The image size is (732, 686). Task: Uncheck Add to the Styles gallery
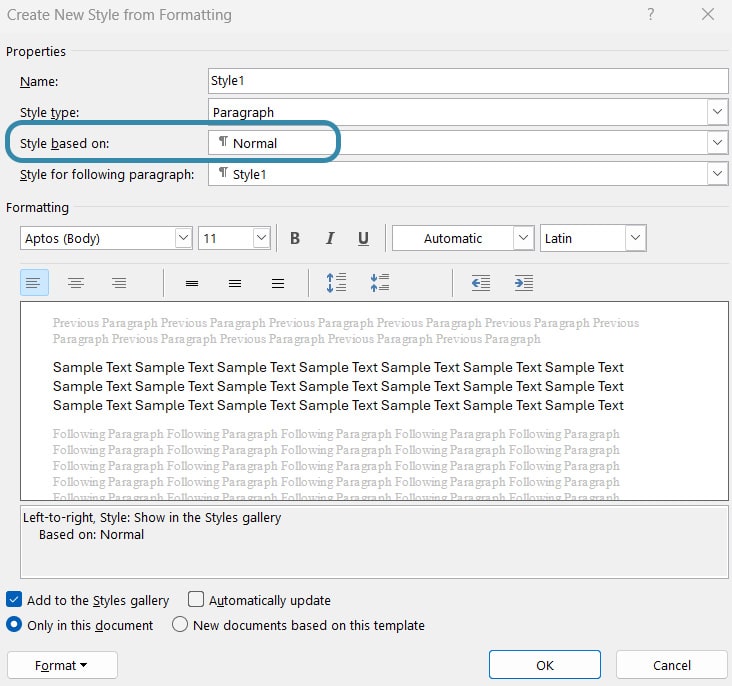pyautogui.click(x=15, y=600)
